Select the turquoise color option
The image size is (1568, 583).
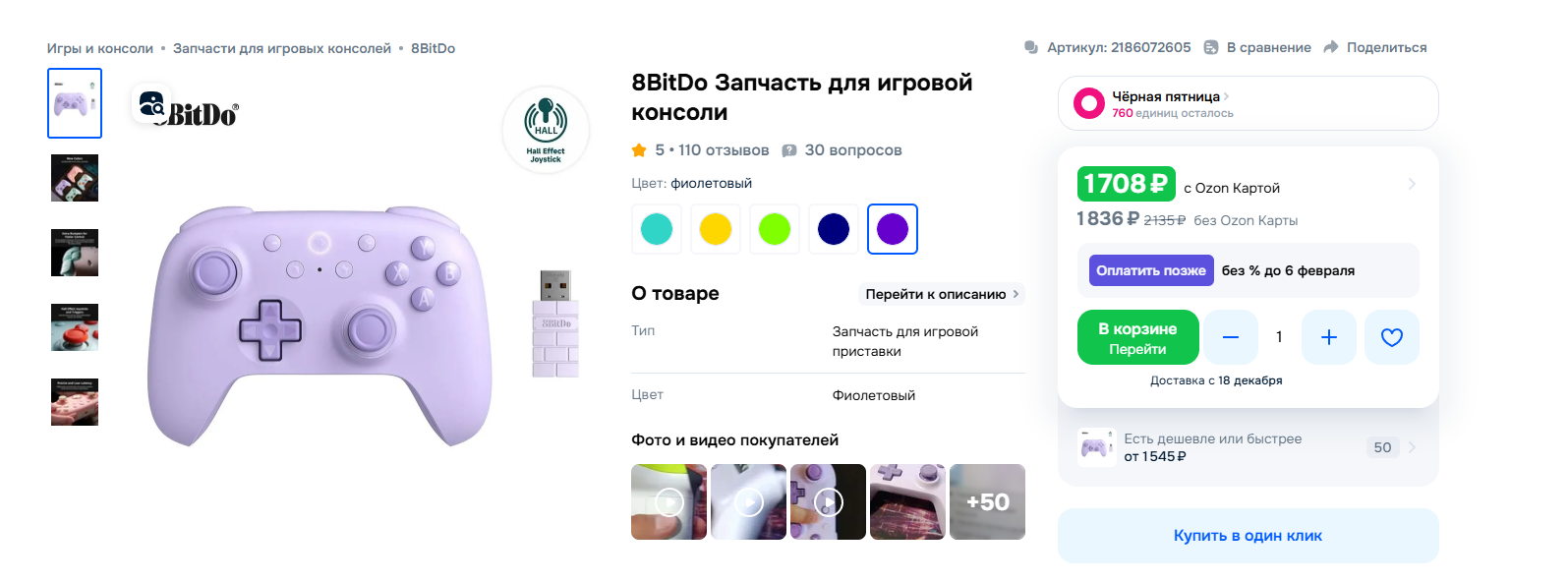(x=657, y=229)
